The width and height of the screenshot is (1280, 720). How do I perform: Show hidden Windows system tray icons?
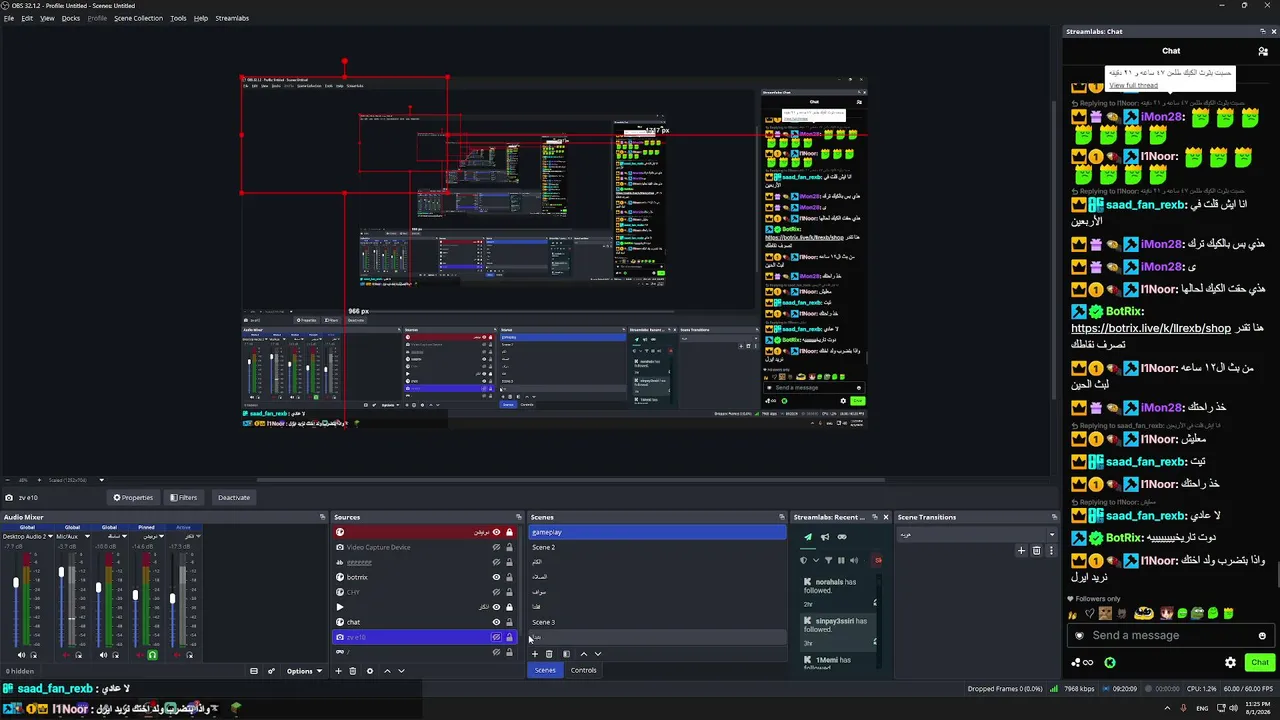[1167, 708]
